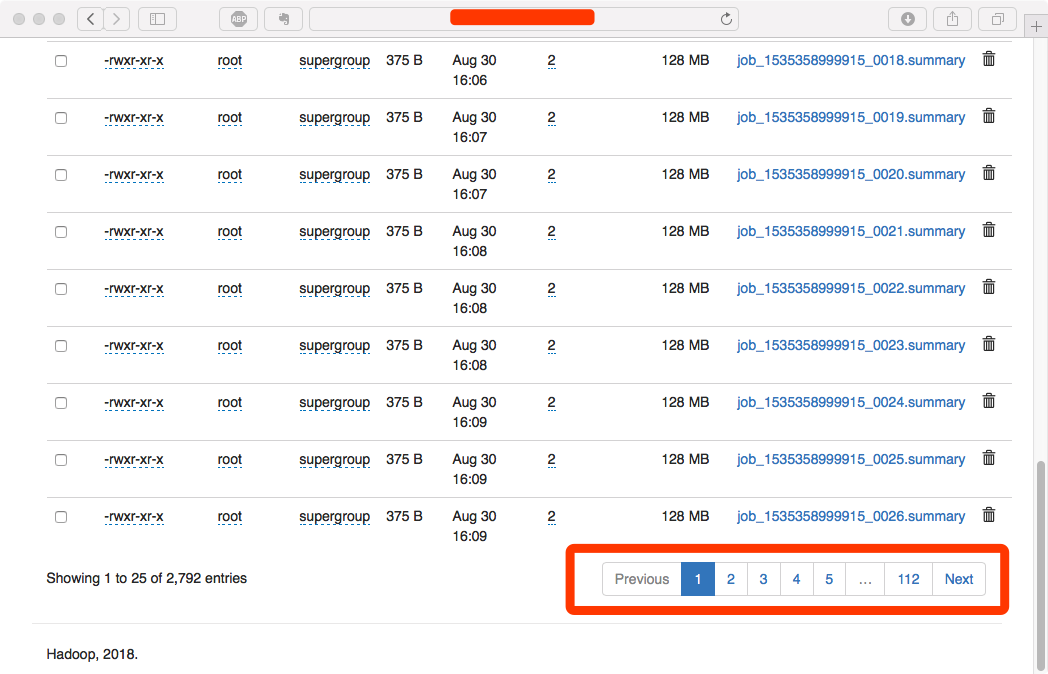Open job_1535358999915_0023.summary file link

click(x=851, y=345)
